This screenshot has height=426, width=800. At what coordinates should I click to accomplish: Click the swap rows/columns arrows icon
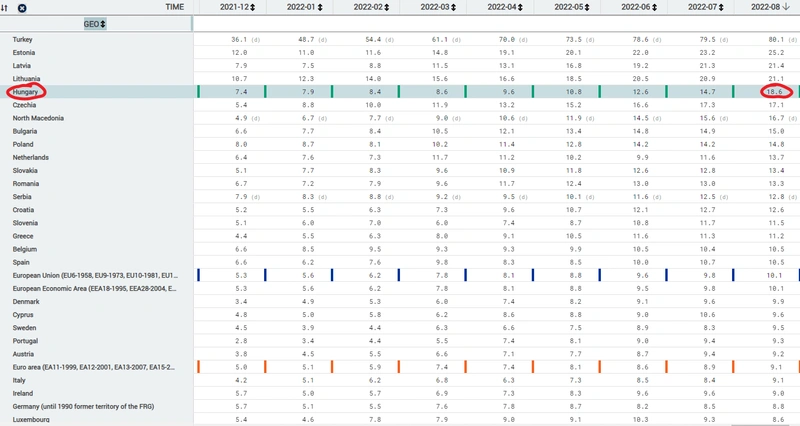coord(5,8)
